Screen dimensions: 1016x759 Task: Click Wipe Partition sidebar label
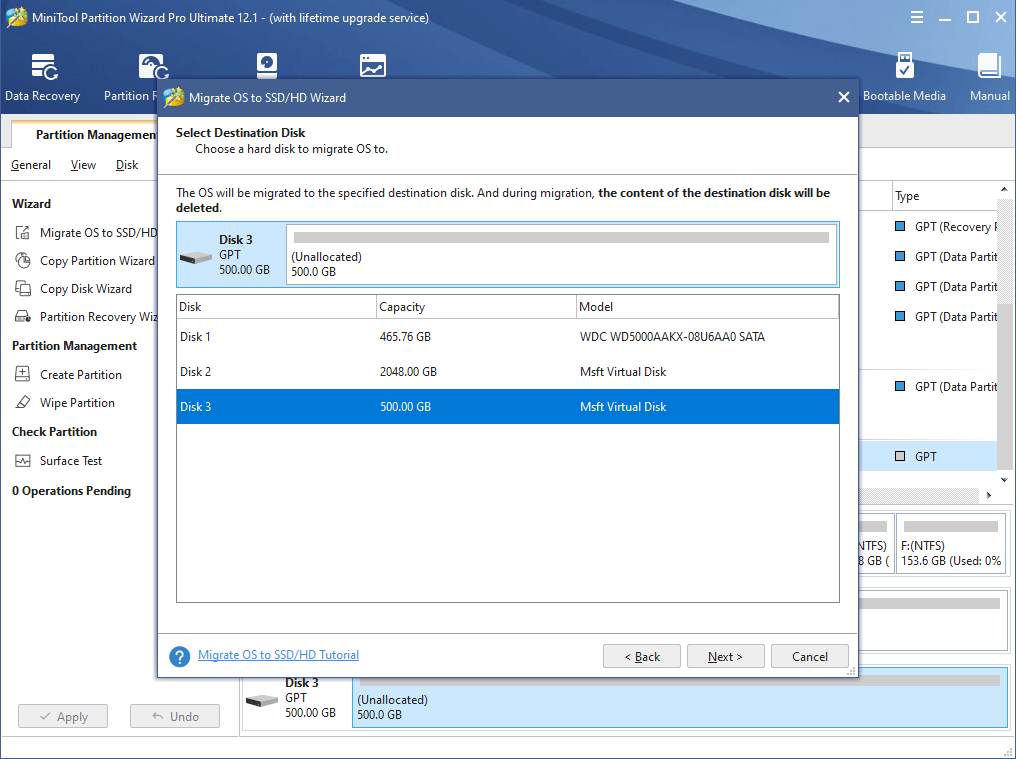point(77,403)
